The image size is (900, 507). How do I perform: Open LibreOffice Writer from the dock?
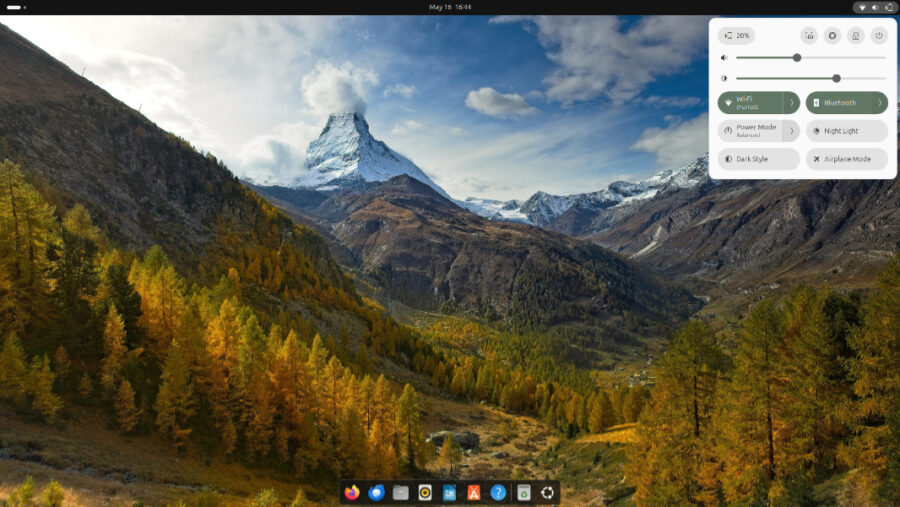(x=449, y=492)
